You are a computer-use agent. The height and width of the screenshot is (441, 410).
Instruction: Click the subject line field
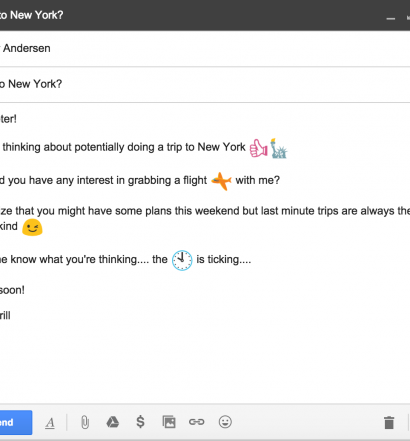pyautogui.click(x=205, y=84)
